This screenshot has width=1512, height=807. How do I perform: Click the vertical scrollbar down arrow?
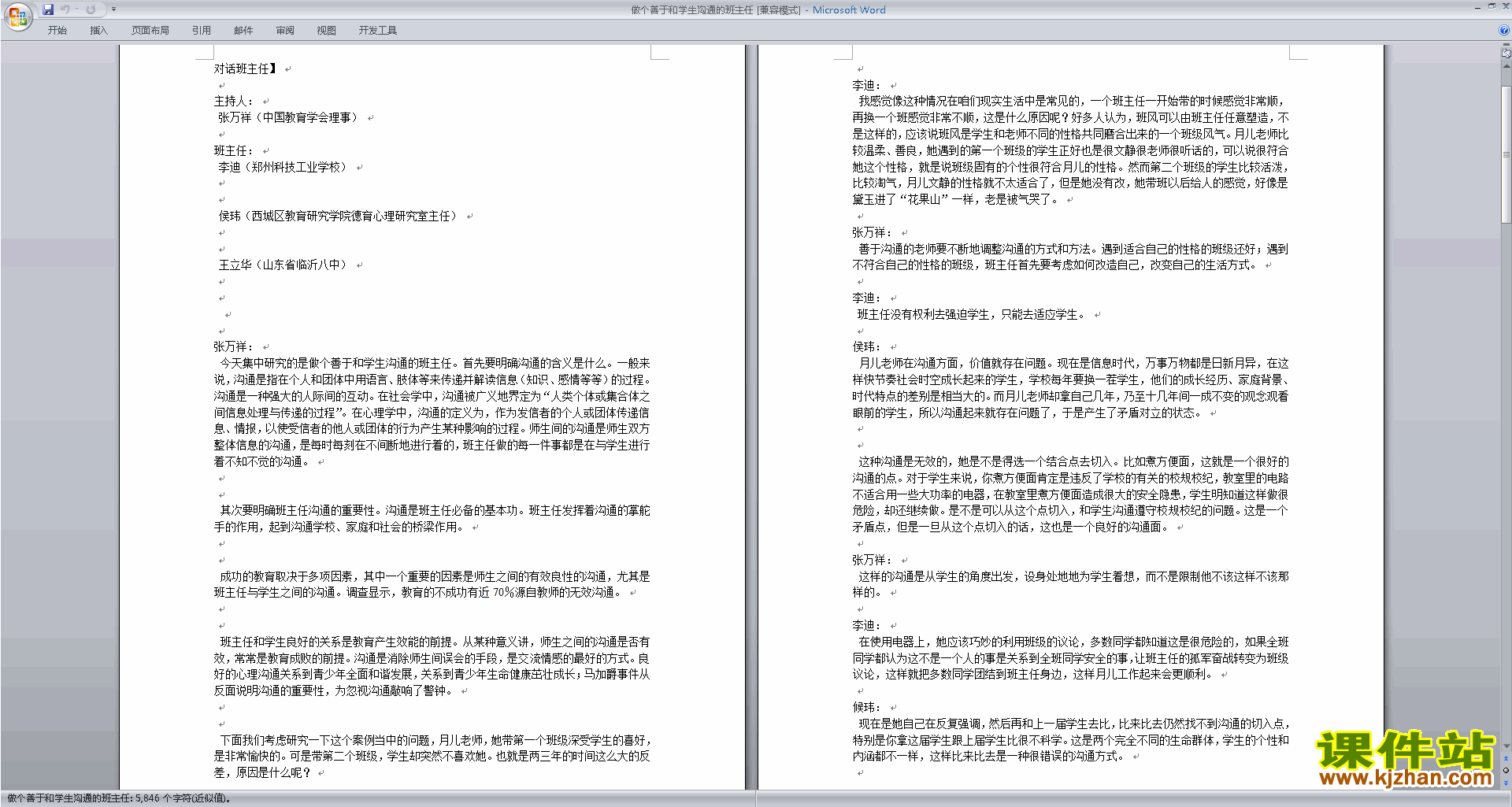[1506, 746]
